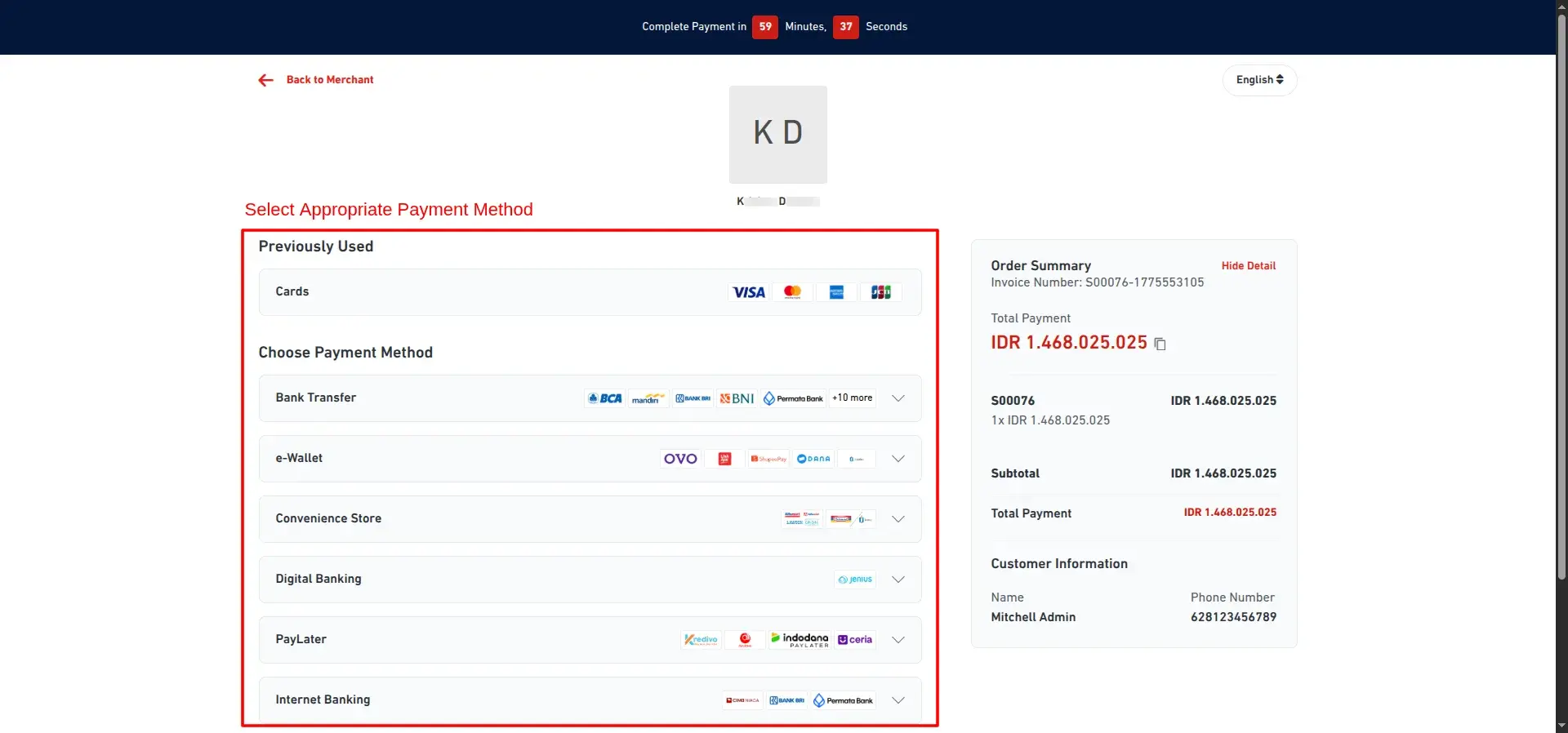Click Permata Bank logo in Bank Transfer row
The image size is (1568, 733).
(793, 398)
